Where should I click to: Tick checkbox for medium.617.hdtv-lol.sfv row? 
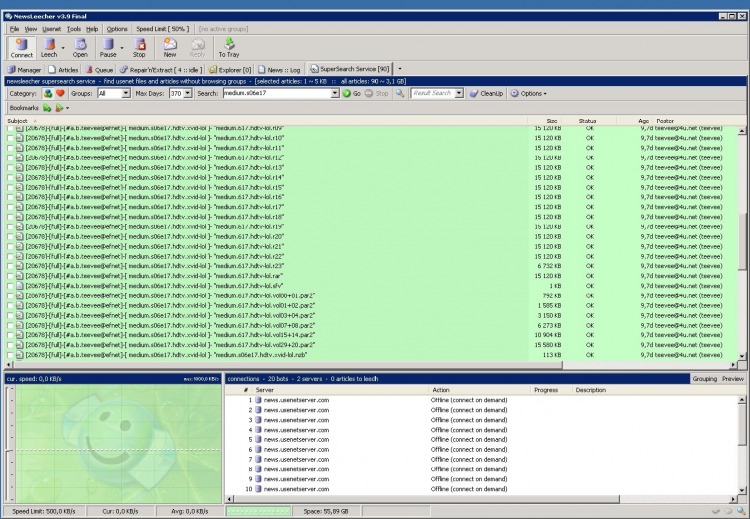tap(10, 286)
